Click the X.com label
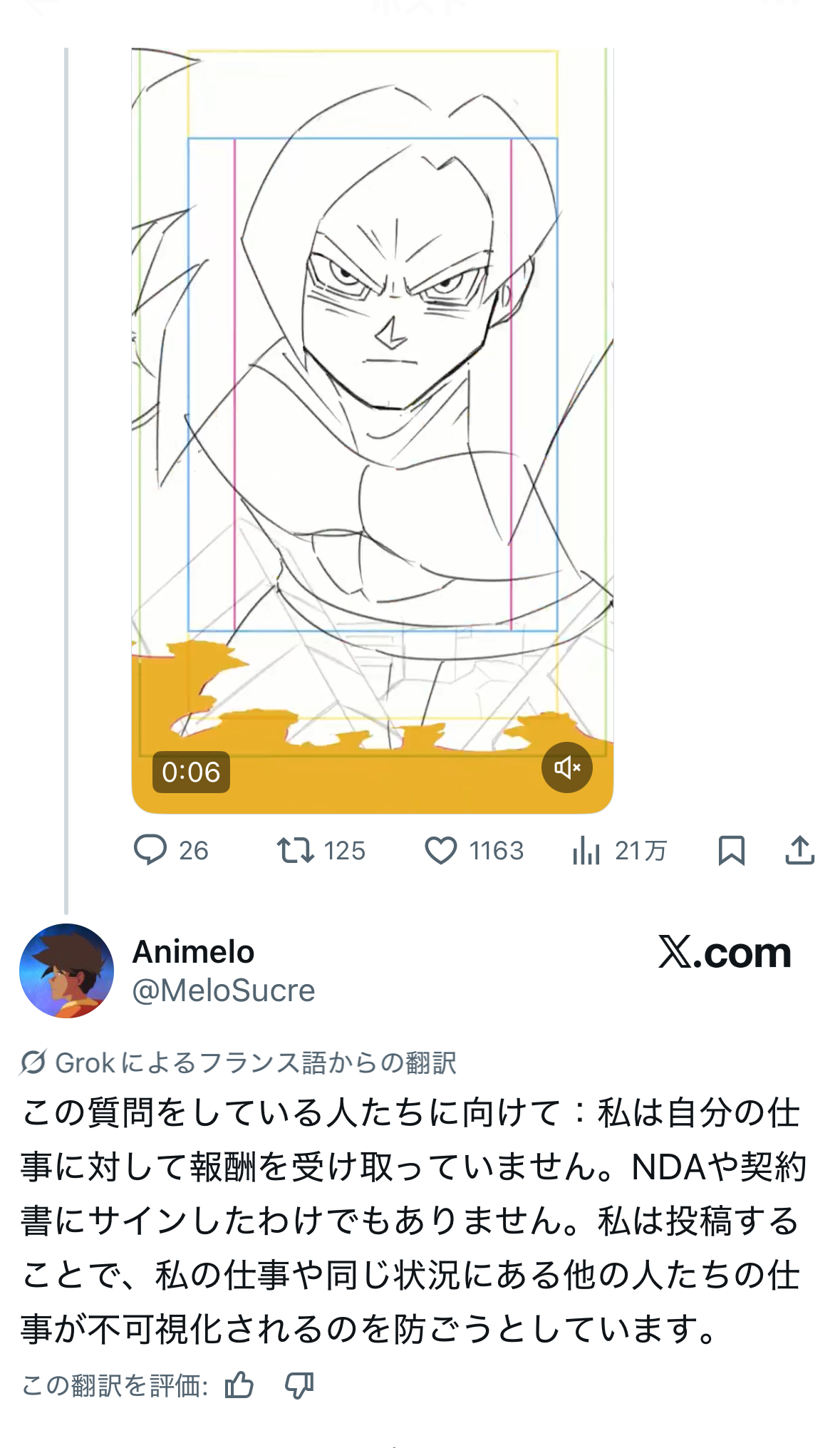 (724, 953)
